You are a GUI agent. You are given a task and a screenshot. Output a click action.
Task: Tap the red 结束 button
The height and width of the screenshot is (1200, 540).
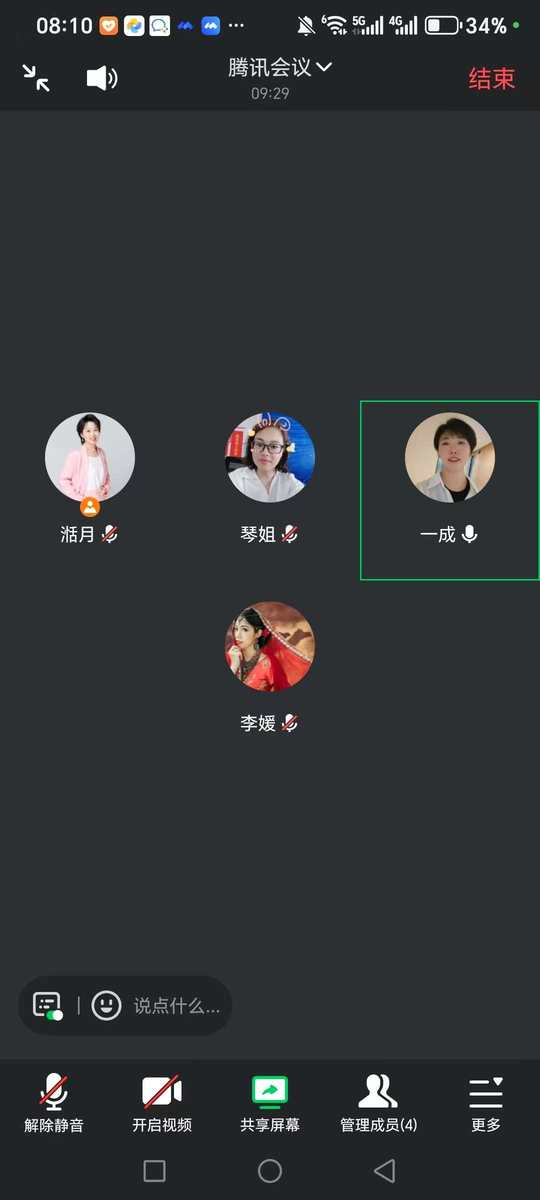click(x=492, y=79)
